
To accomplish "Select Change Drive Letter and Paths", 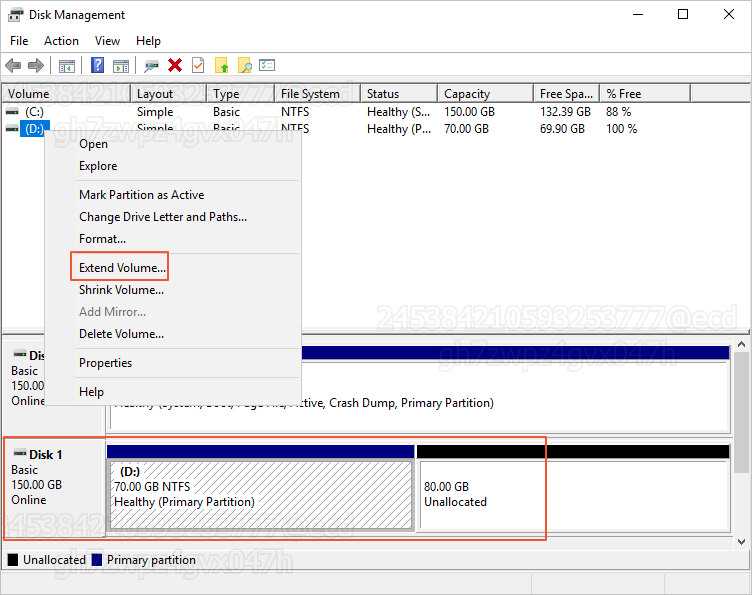I will tap(173, 217).
